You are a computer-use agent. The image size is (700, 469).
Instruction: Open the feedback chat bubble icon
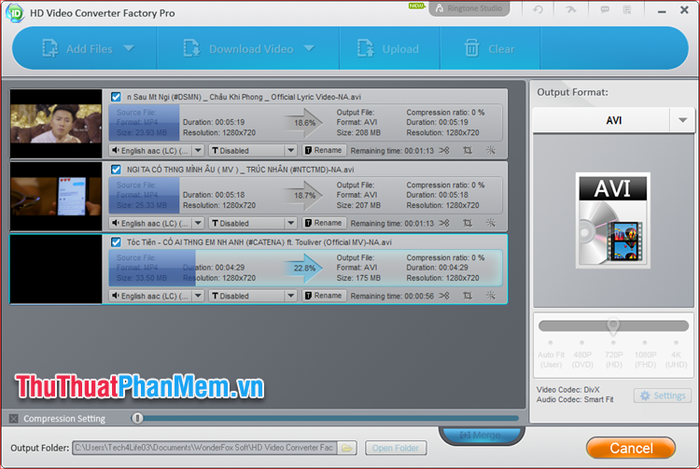pos(605,9)
